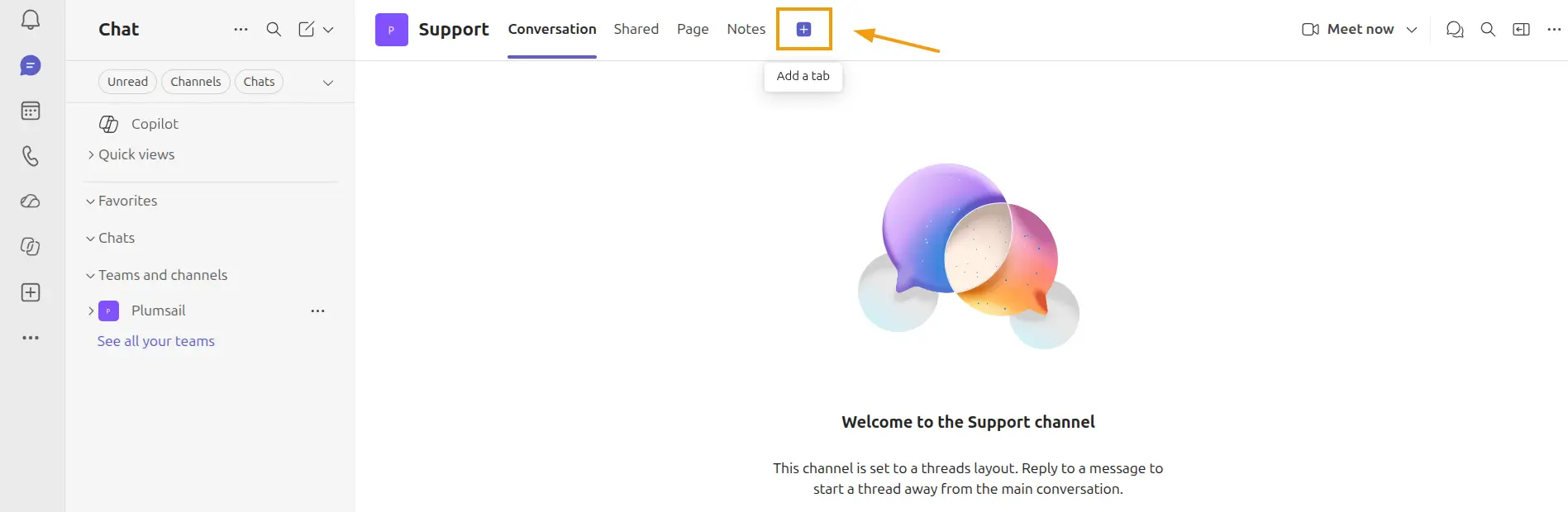Switch to the Conversation tab
The height and width of the screenshot is (512, 1568).
point(552,29)
